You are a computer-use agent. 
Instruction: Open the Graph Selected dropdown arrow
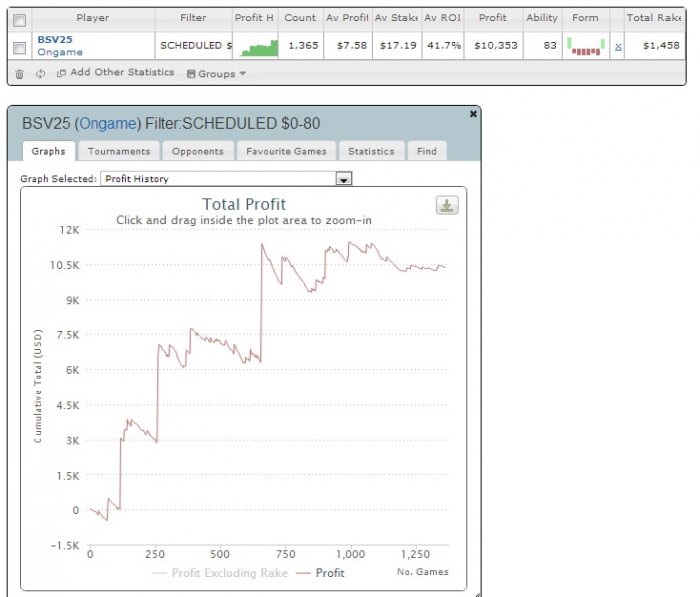[x=344, y=179]
